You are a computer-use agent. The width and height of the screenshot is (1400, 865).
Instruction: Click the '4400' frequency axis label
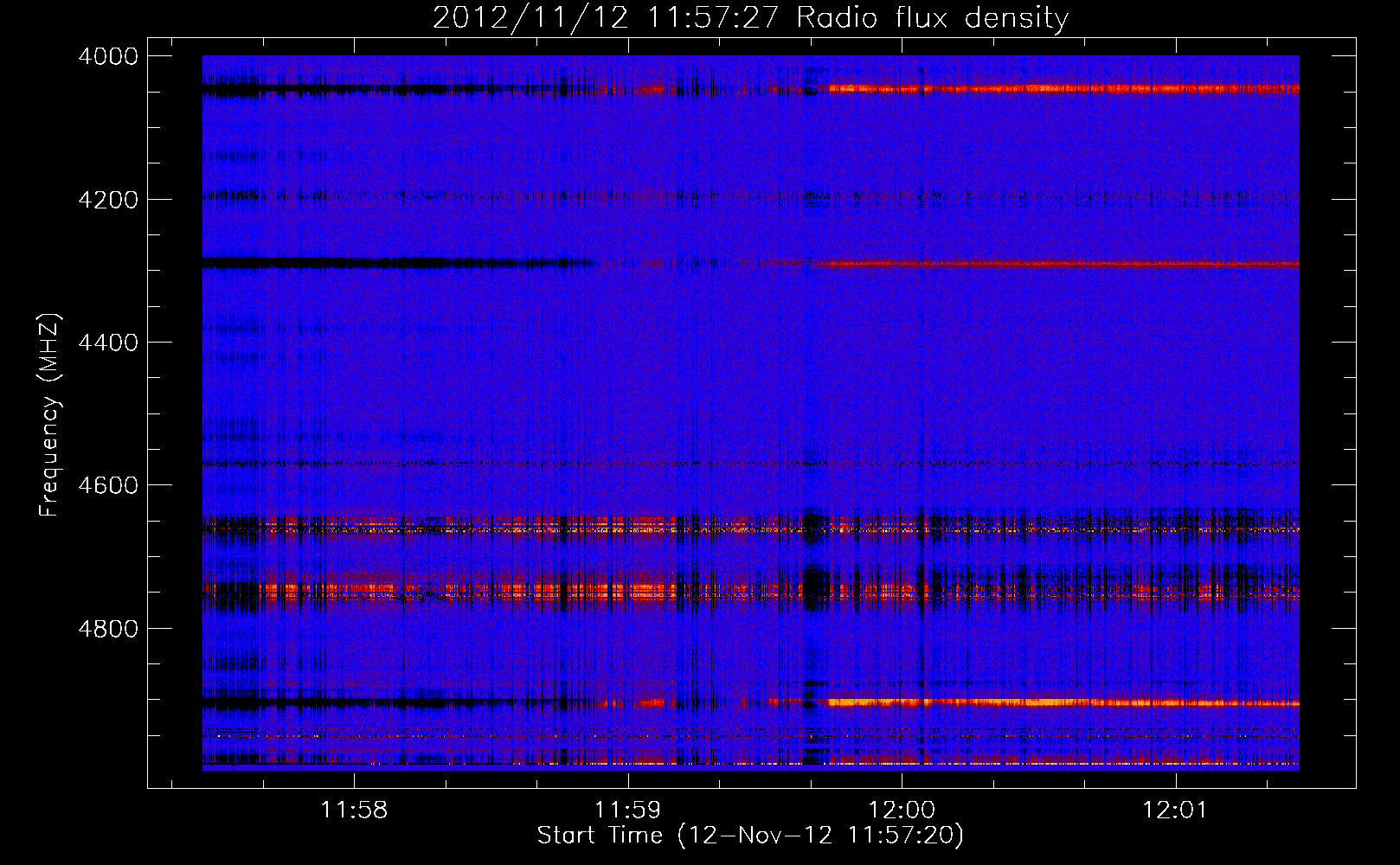tap(108, 343)
